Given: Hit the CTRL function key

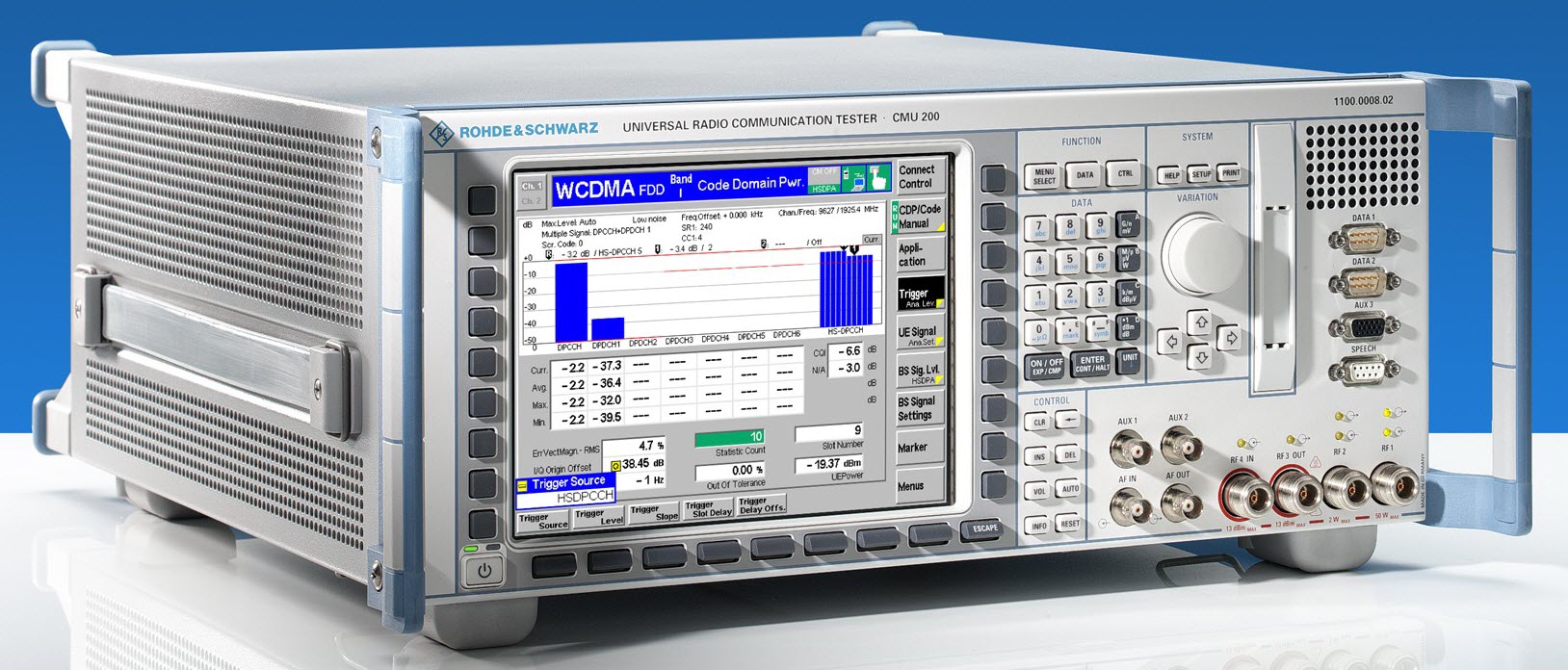Looking at the screenshot, I should (x=1124, y=173).
